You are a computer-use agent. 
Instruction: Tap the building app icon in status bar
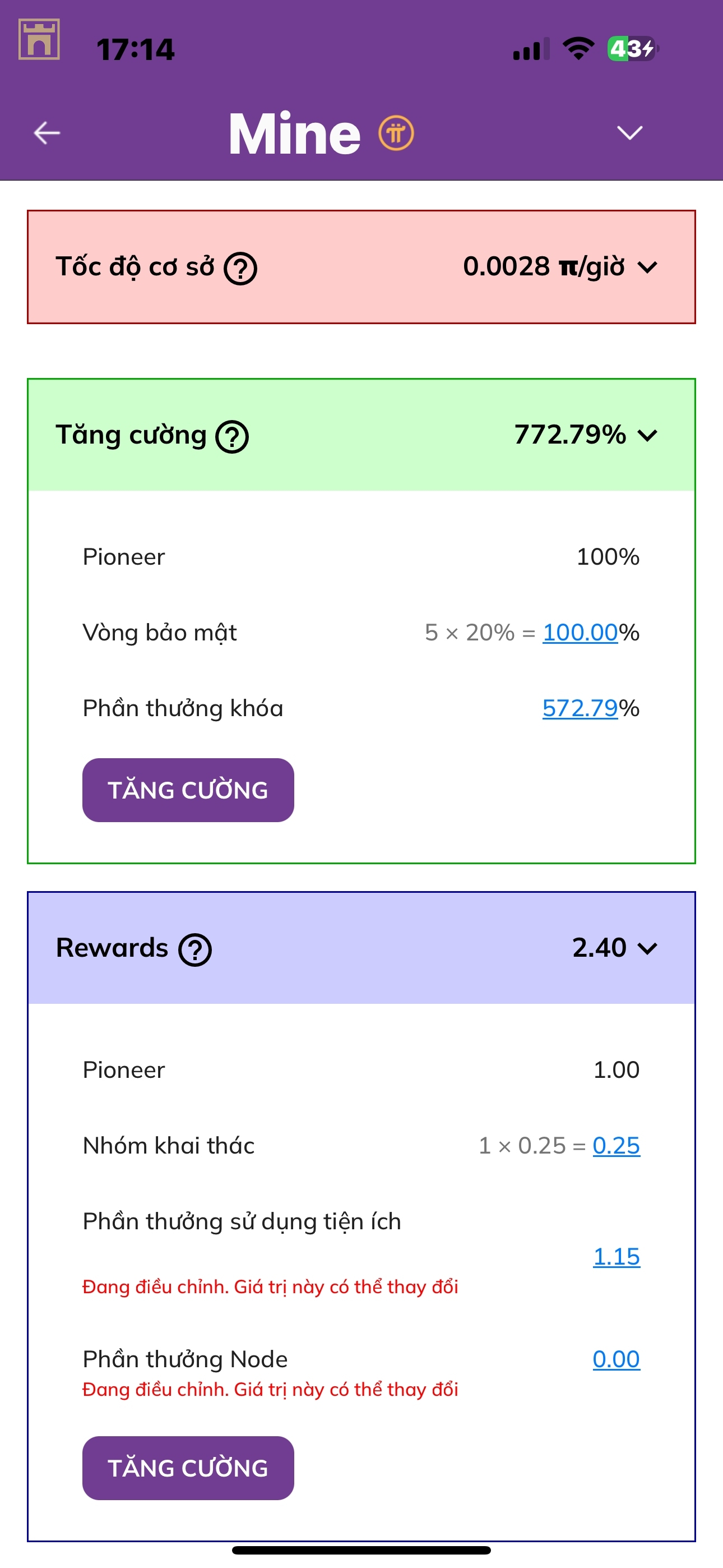[39, 40]
